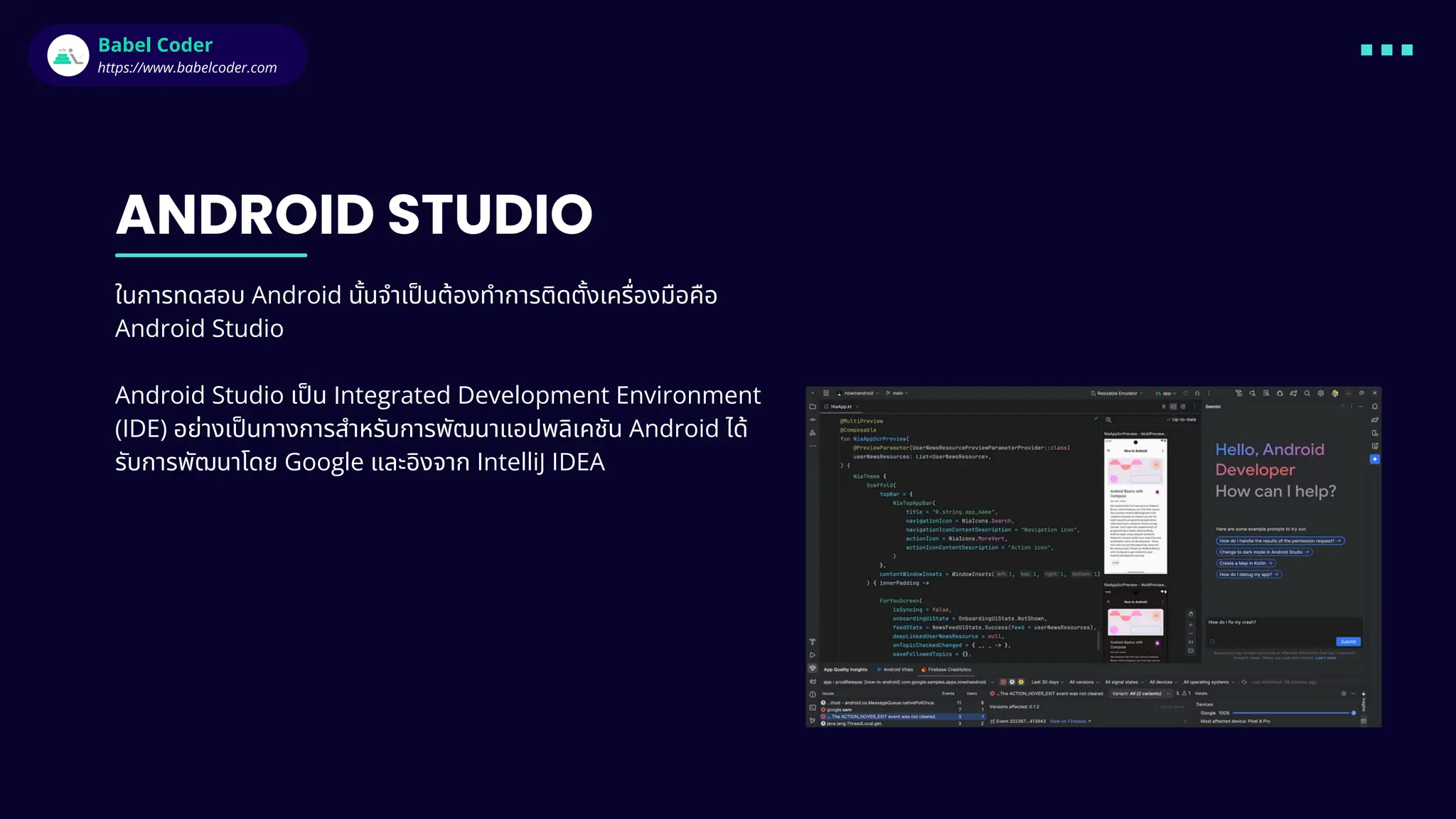Open the https://www.babelcoder.com link

pos(187,68)
